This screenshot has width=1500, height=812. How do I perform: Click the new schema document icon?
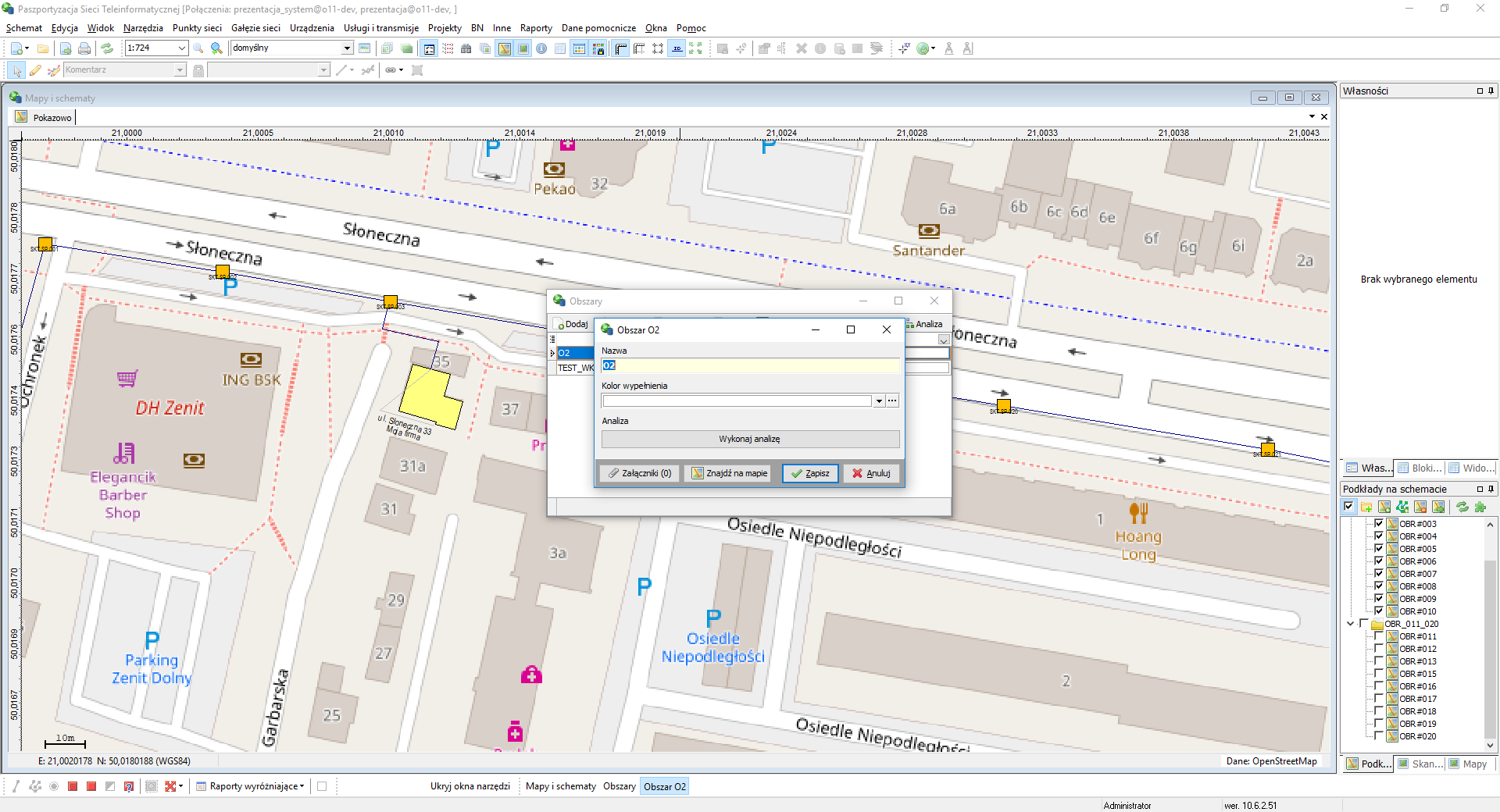pos(16,48)
